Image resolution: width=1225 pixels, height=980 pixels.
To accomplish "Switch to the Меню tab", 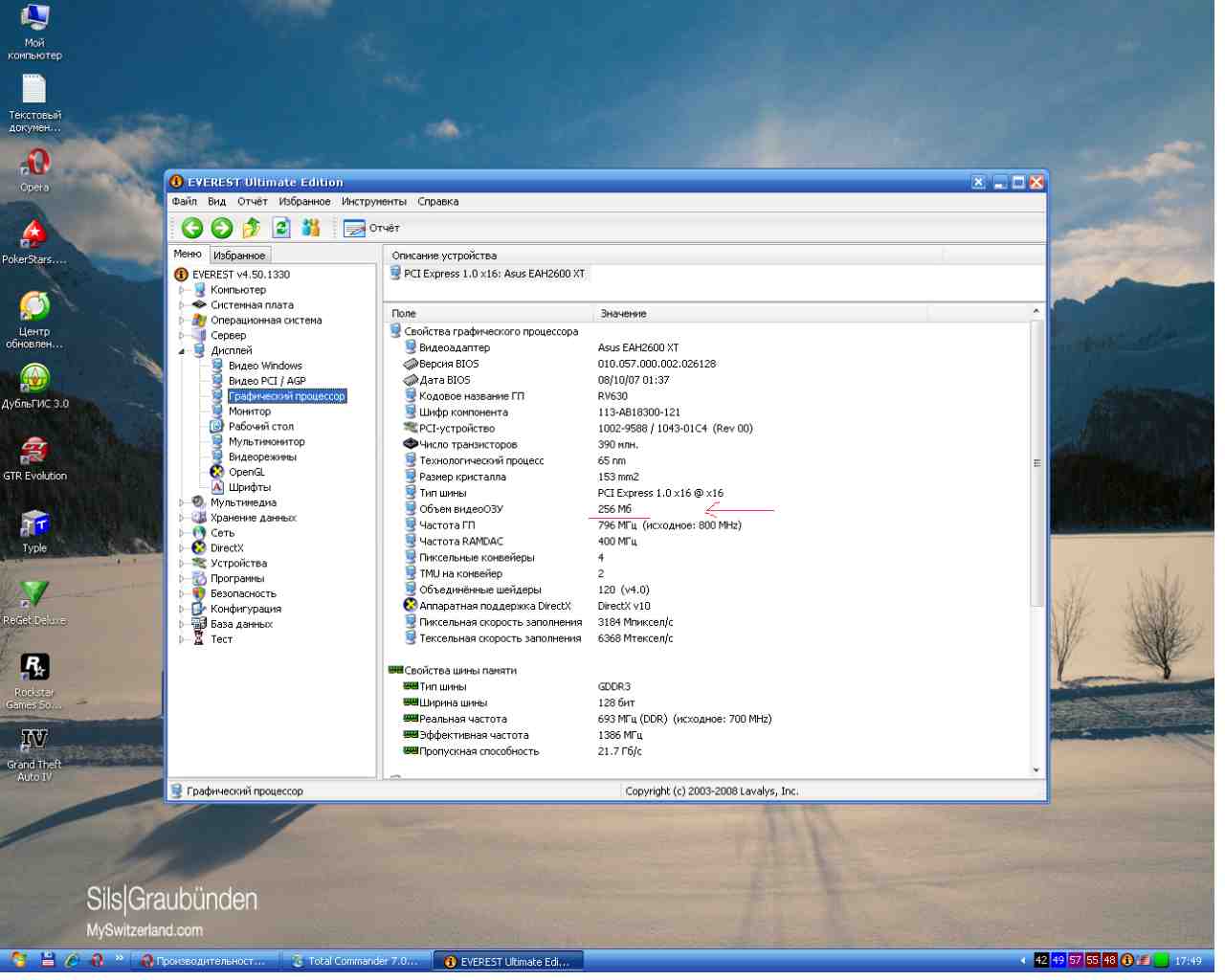I will point(188,255).
